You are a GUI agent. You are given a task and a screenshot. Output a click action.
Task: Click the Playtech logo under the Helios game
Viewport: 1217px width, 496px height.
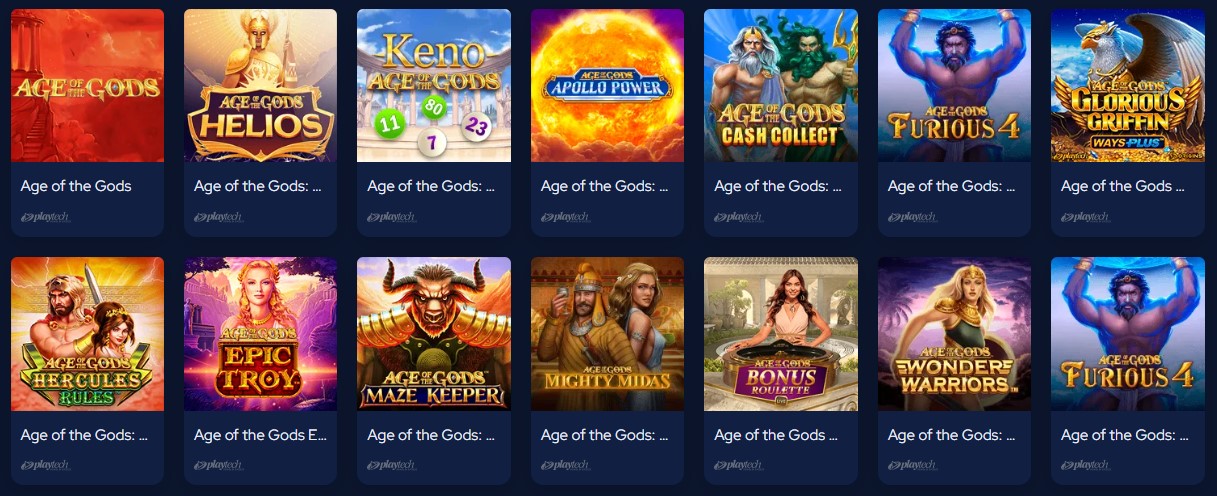[x=218, y=216]
